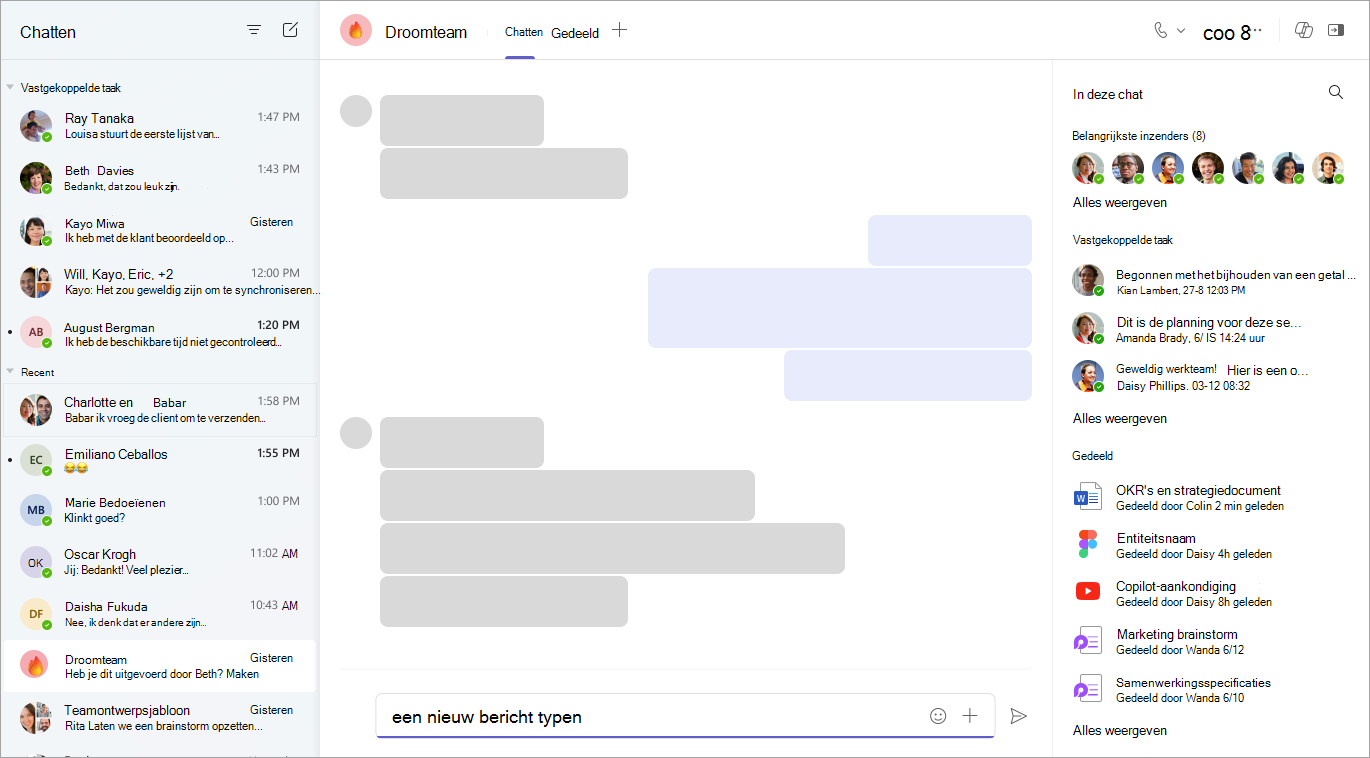Image resolution: width=1370 pixels, height=758 pixels.
Task: Open chat with Emiliano Ceballos
Action: pos(160,460)
